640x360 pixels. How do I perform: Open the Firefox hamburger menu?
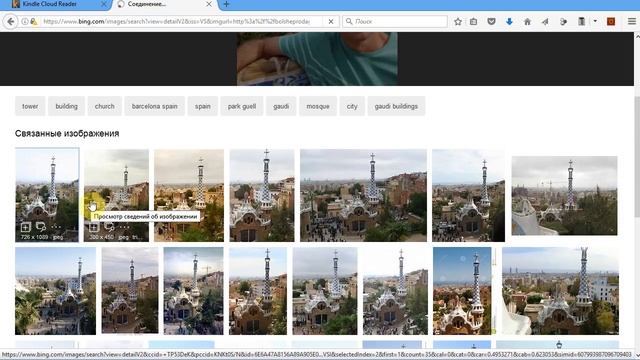631,22
